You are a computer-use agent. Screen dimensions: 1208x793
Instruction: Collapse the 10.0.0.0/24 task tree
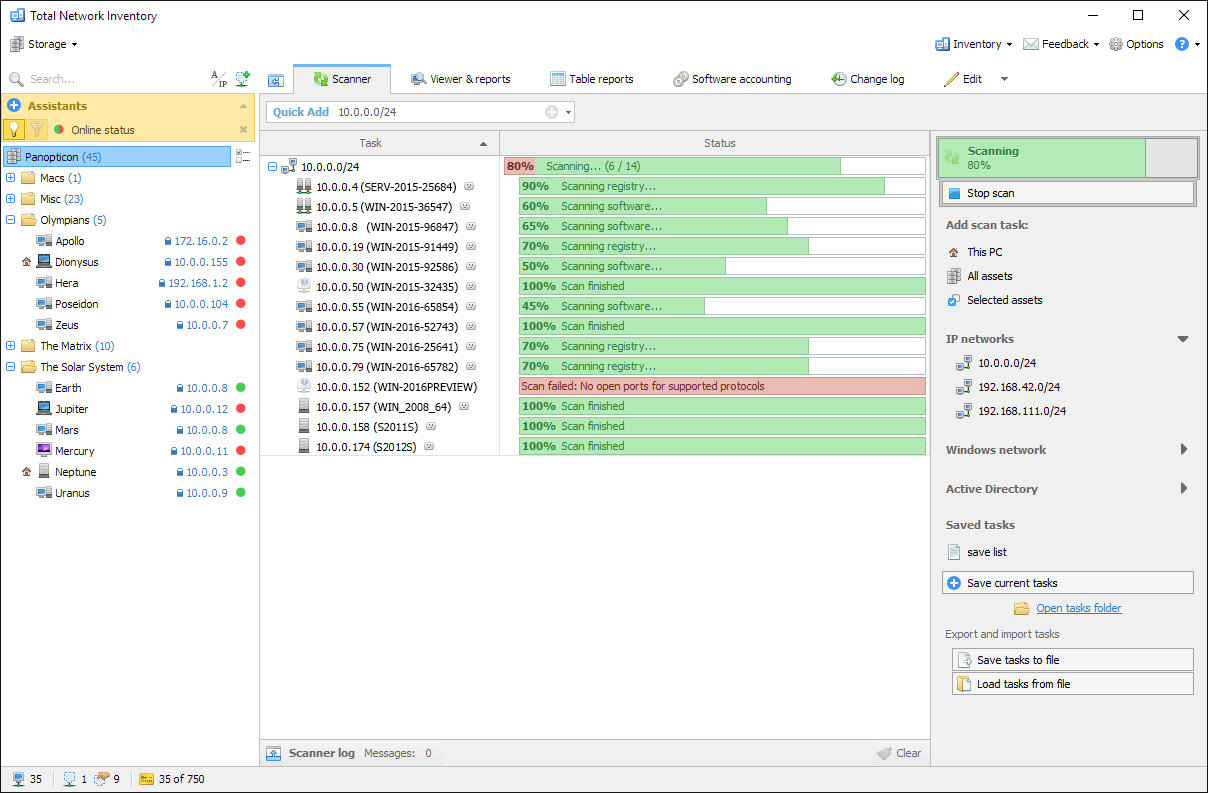[x=271, y=166]
